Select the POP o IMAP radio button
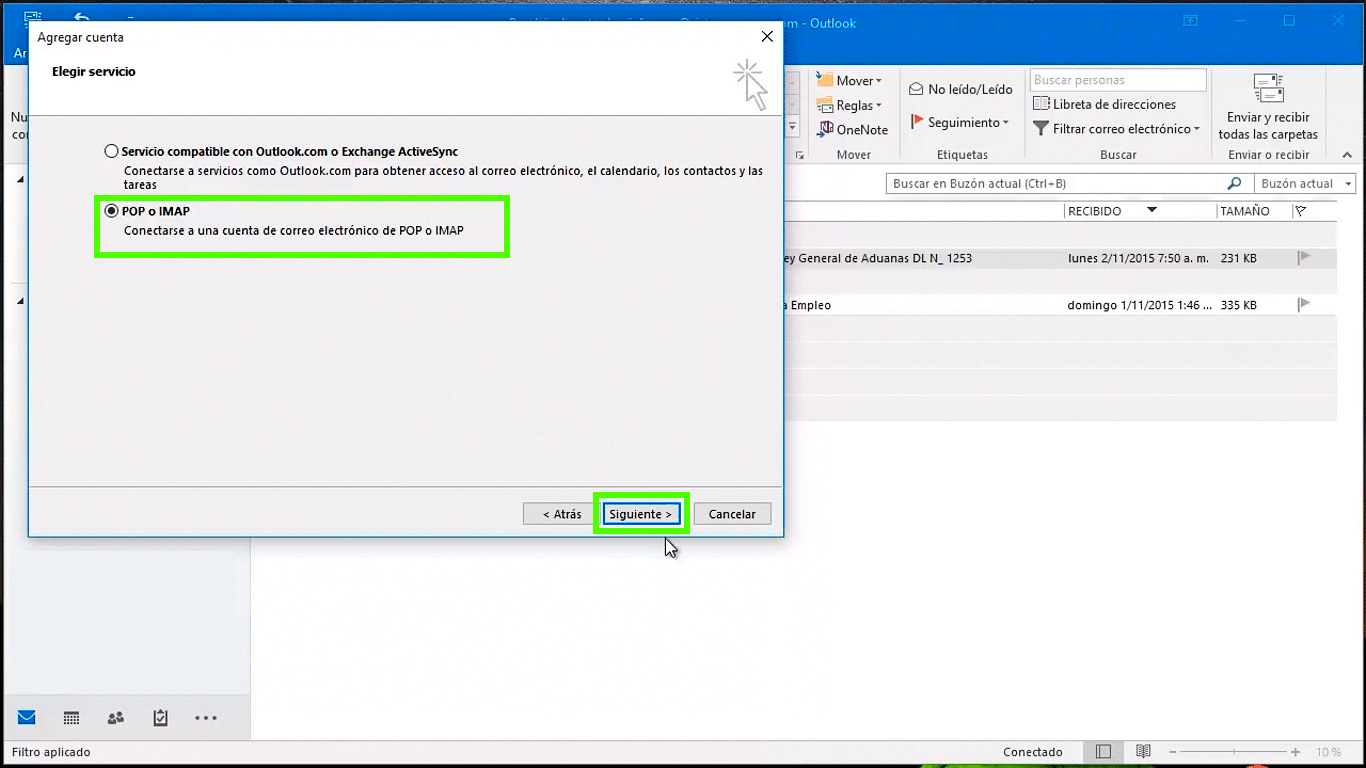This screenshot has width=1366, height=768. coord(112,211)
